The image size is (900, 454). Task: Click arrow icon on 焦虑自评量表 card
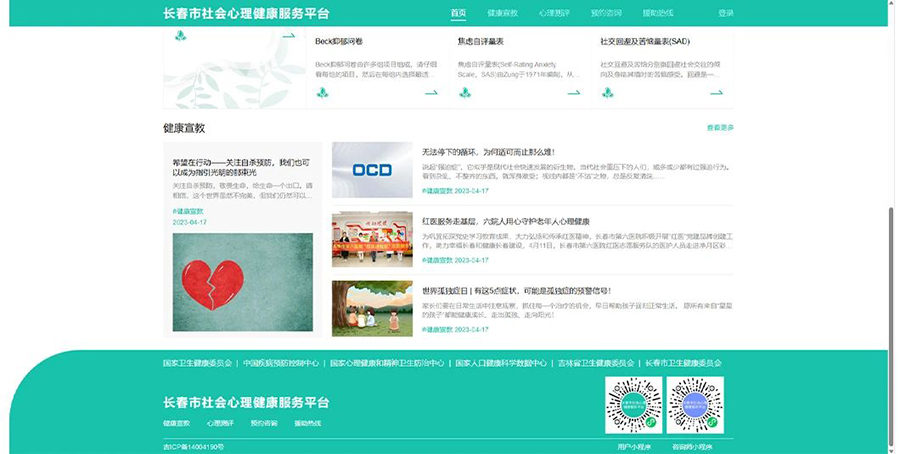[x=573, y=93]
